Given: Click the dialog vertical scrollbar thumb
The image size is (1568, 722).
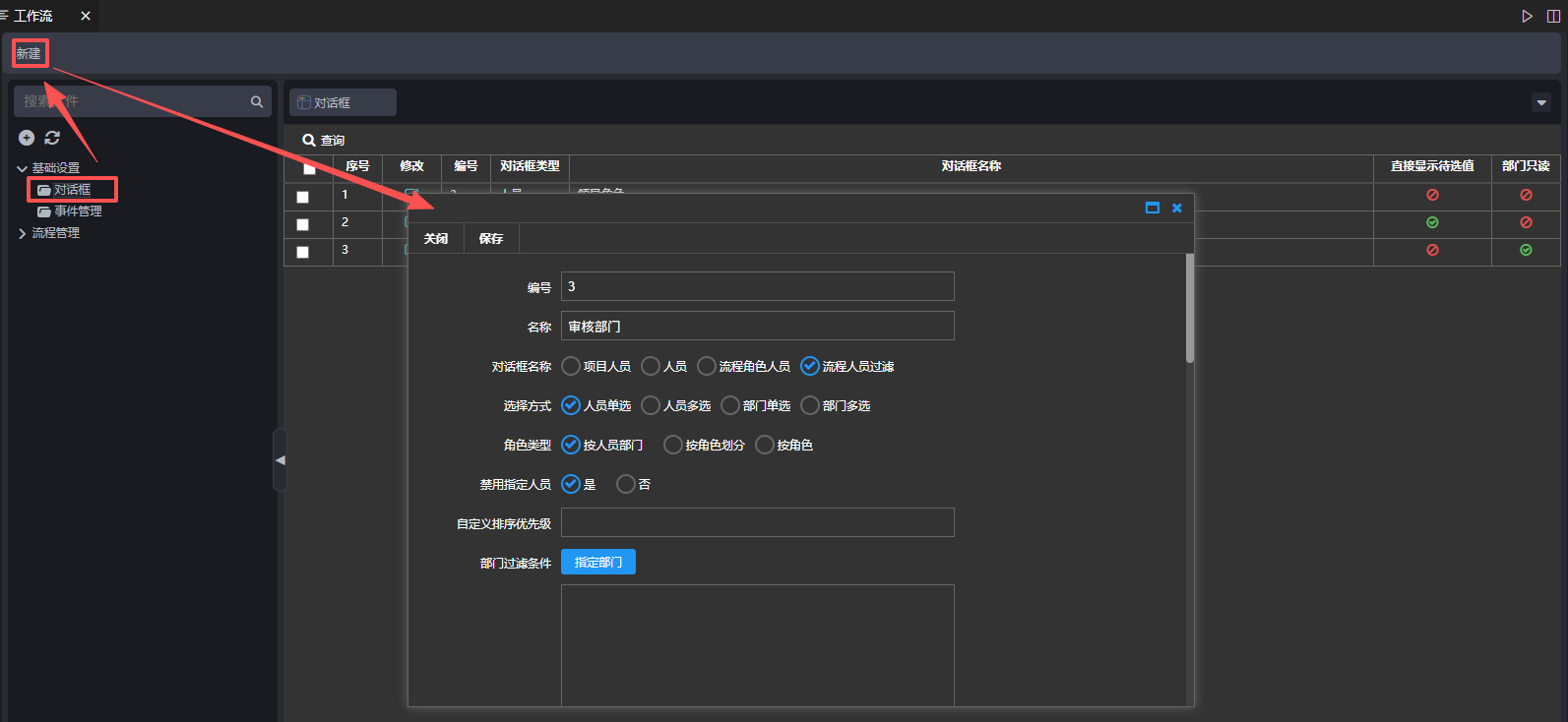Looking at the screenshot, I should 1189,310.
